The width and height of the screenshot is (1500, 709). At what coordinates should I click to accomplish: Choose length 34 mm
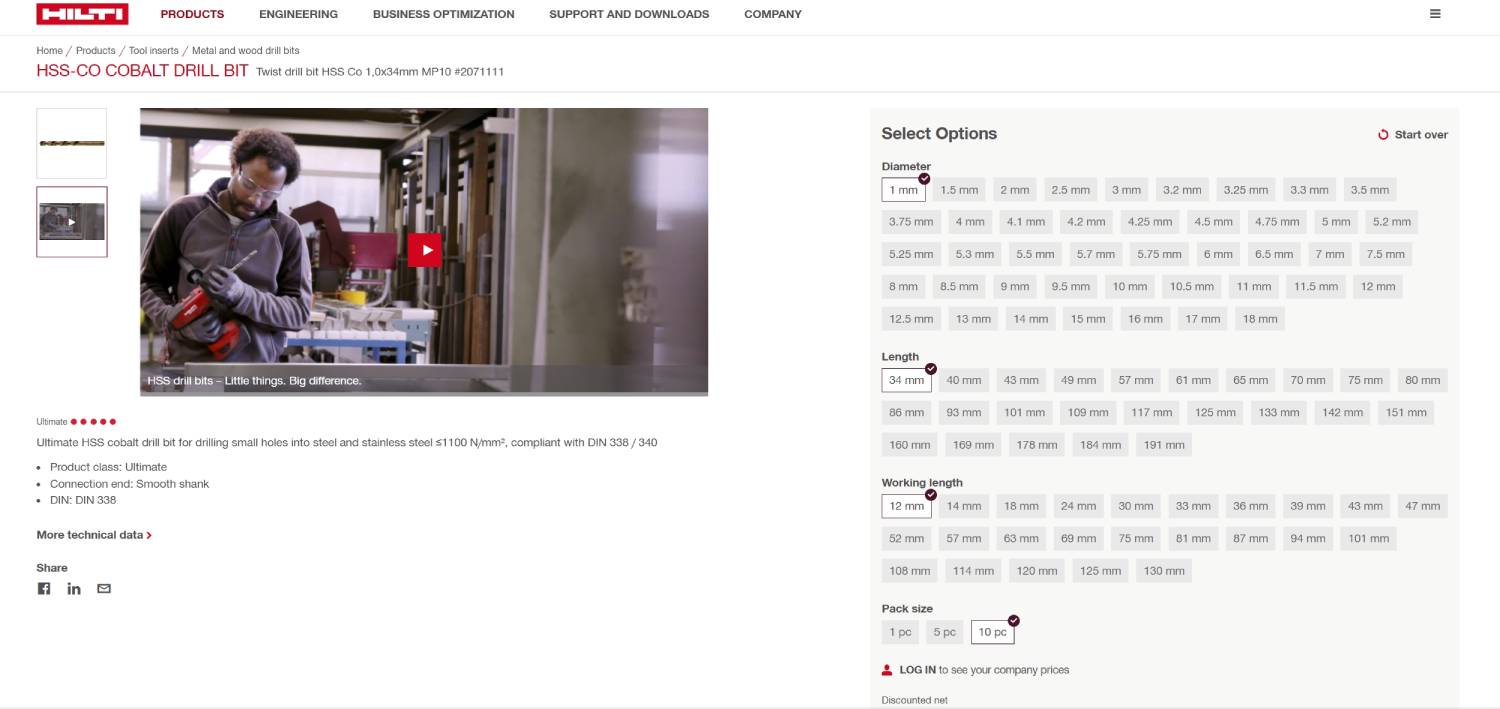pyautogui.click(x=907, y=380)
